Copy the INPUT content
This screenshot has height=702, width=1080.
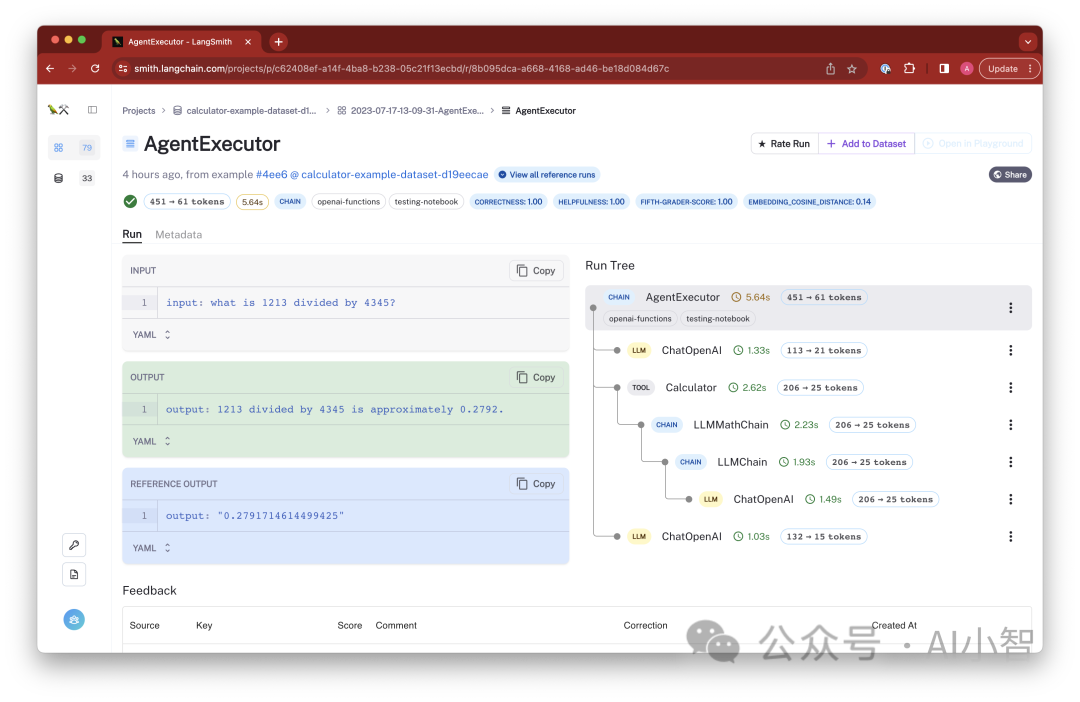536,271
